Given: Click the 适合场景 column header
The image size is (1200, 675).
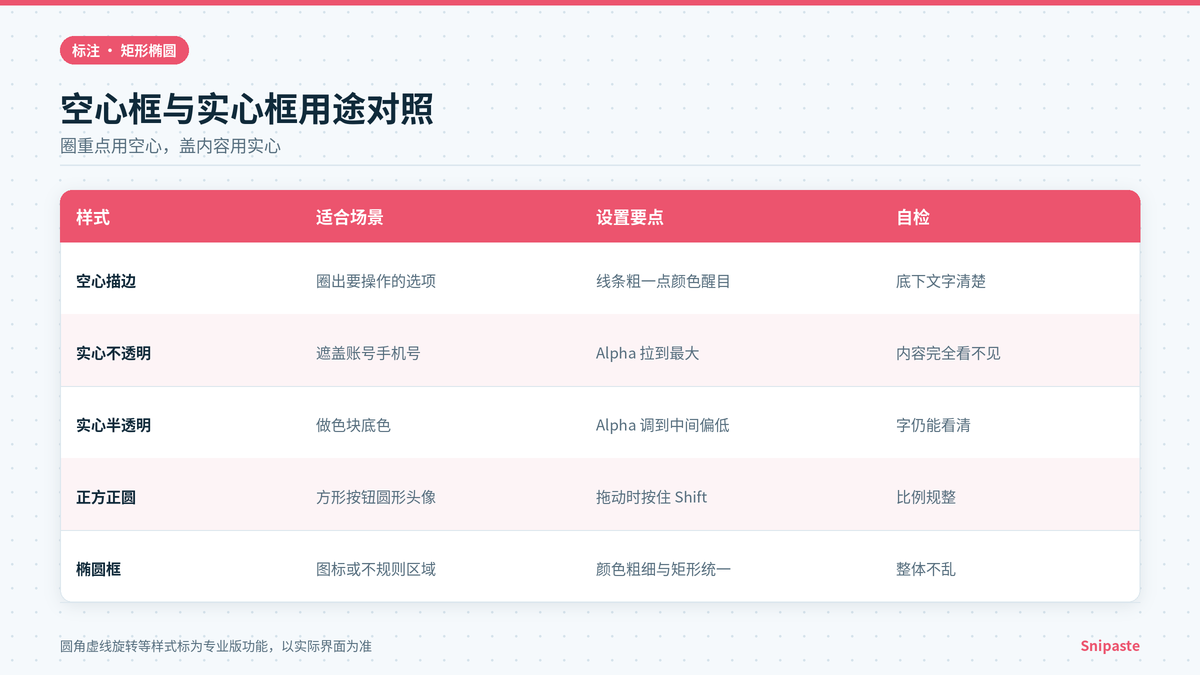Looking at the screenshot, I should point(349,217).
